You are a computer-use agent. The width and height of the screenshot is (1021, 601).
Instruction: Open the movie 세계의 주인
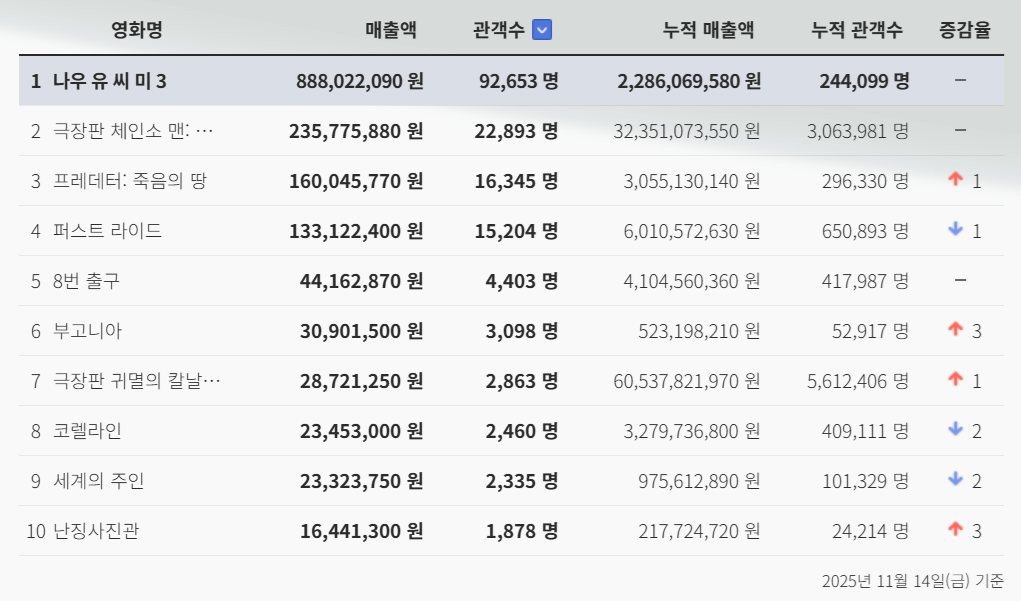98,481
